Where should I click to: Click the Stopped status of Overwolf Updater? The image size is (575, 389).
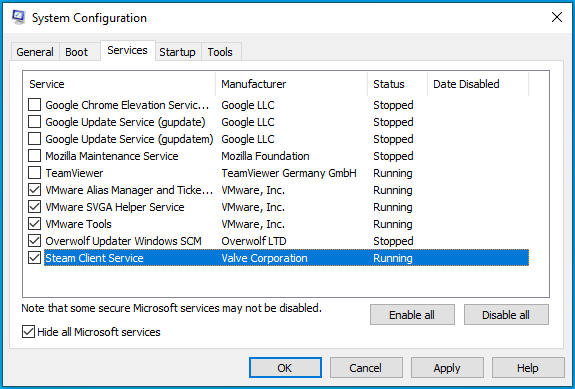(x=393, y=241)
